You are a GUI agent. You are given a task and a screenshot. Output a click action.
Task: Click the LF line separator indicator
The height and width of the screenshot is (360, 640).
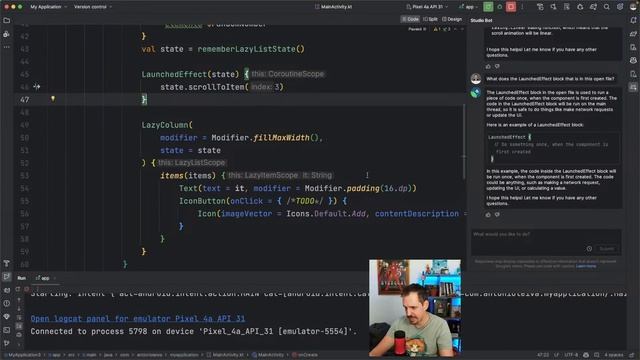coord(557,355)
